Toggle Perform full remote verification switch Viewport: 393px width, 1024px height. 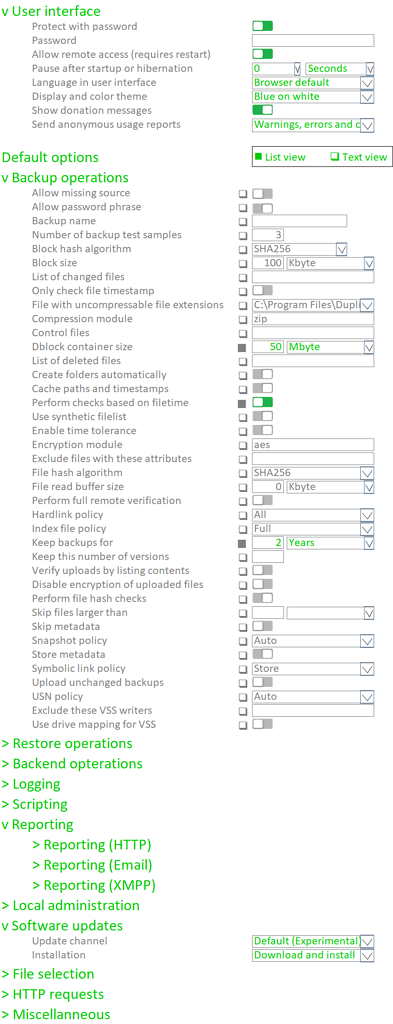[x=262, y=500]
